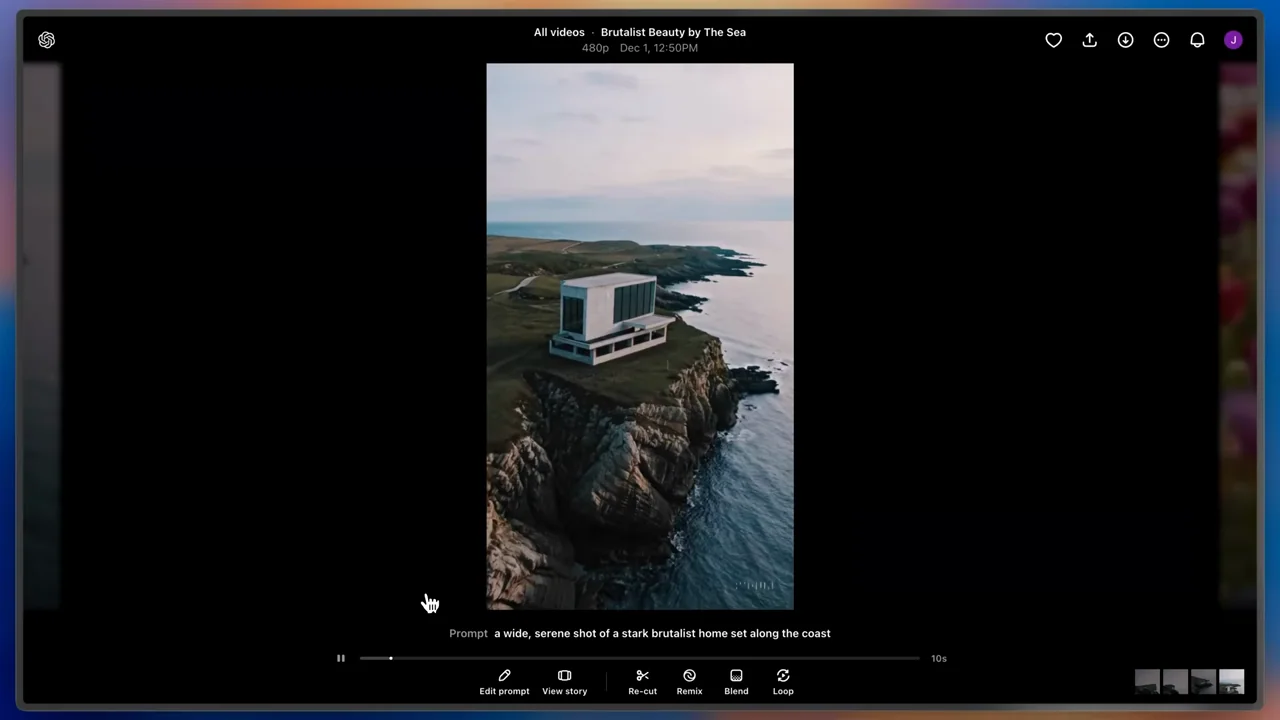Click the 10s duration label

[939, 658]
